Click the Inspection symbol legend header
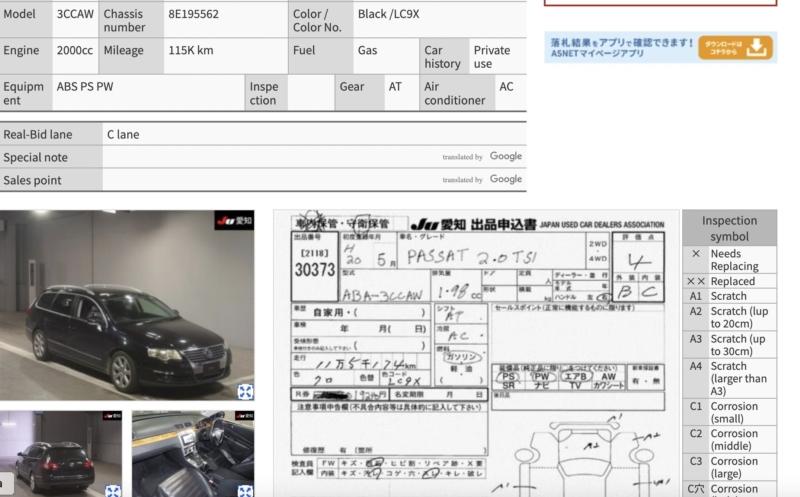 pos(728,228)
